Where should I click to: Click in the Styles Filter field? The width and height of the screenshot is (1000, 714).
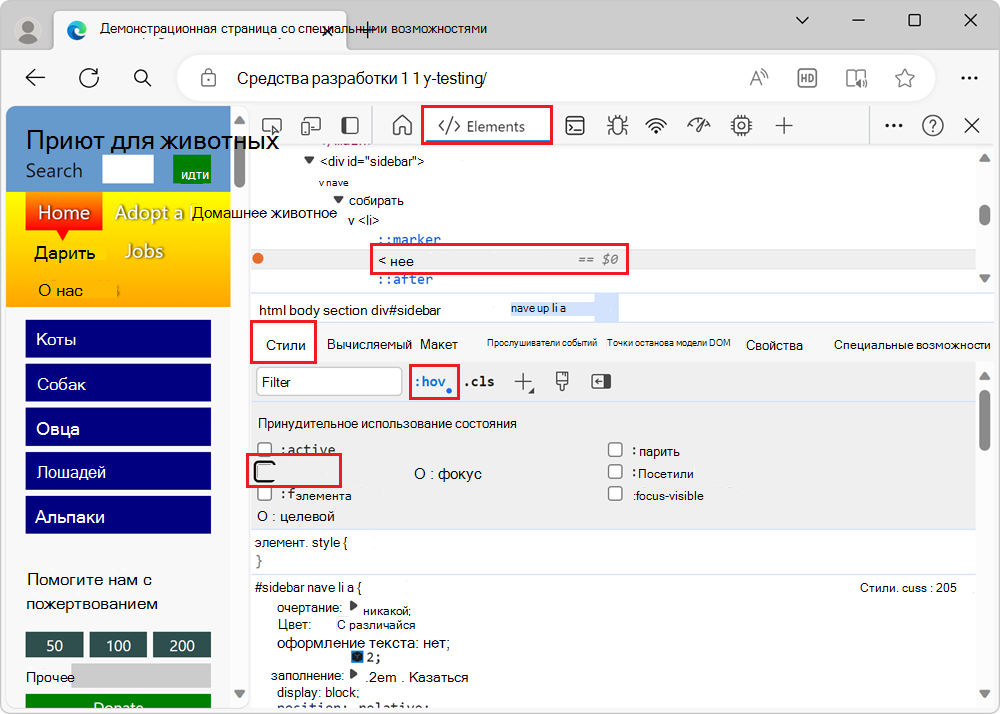(328, 382)
